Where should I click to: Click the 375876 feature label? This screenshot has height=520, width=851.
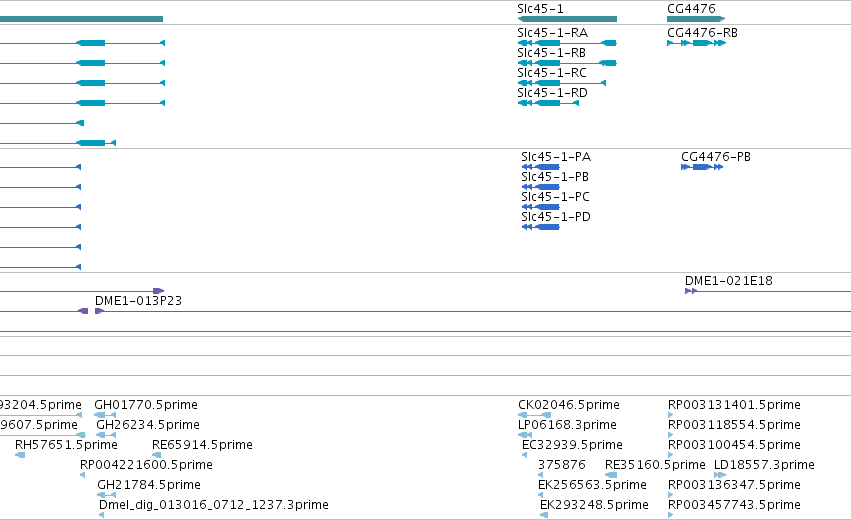tap(562, 465)
